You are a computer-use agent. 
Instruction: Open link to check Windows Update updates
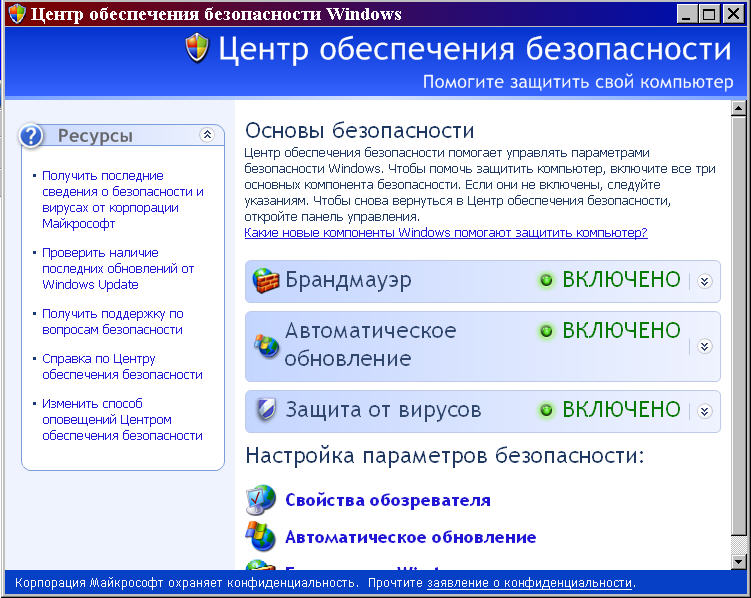[x=118, y=269]
